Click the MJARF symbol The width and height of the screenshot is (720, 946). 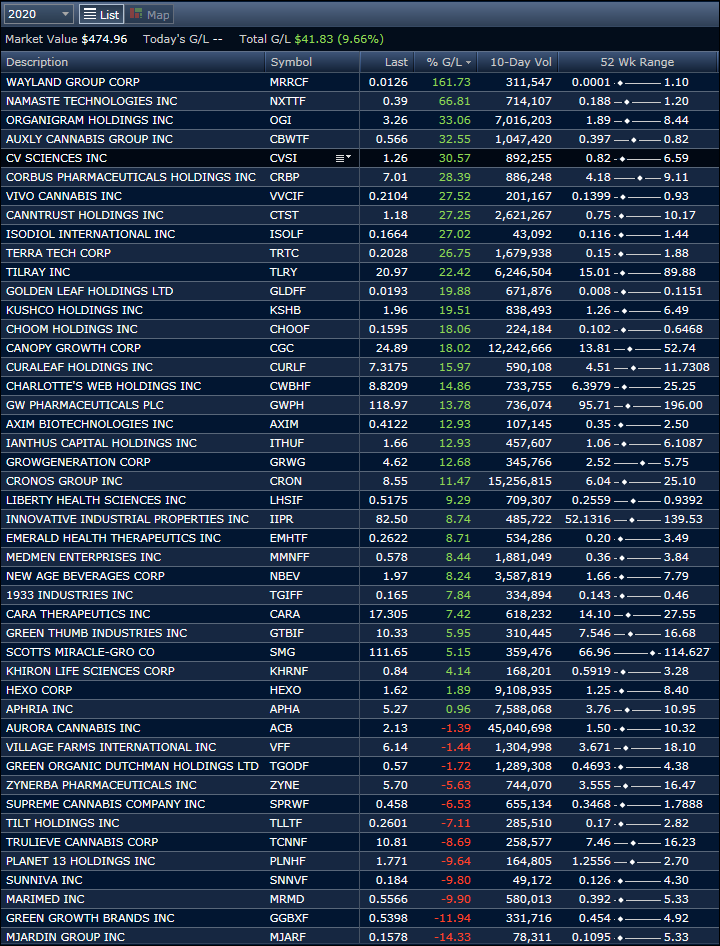pos(287,938)
